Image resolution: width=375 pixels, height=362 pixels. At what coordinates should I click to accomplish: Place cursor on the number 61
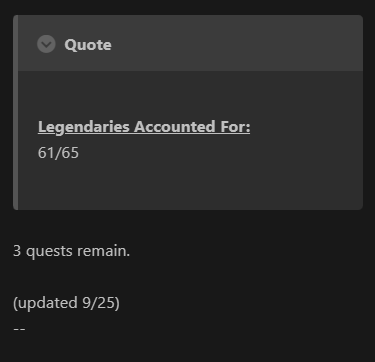[x=46, y=153]
